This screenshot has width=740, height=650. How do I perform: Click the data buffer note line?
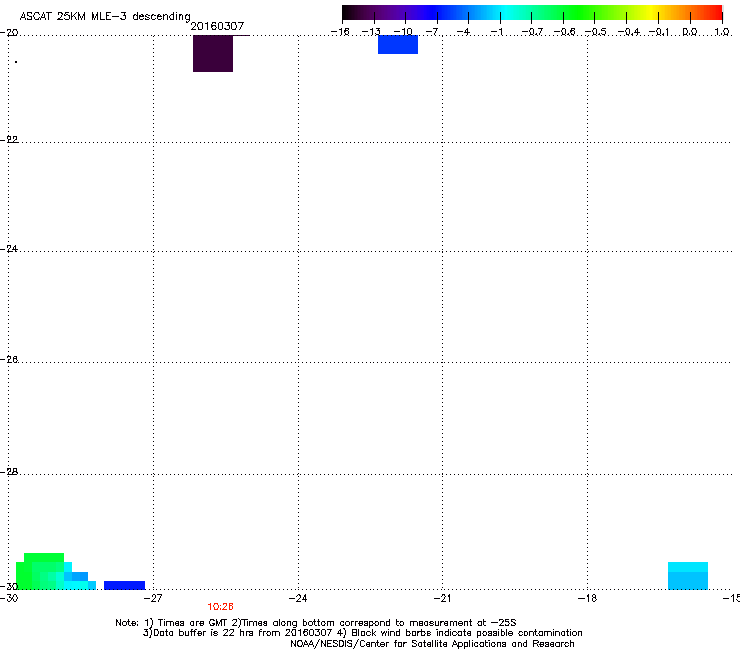pos(362,633)
